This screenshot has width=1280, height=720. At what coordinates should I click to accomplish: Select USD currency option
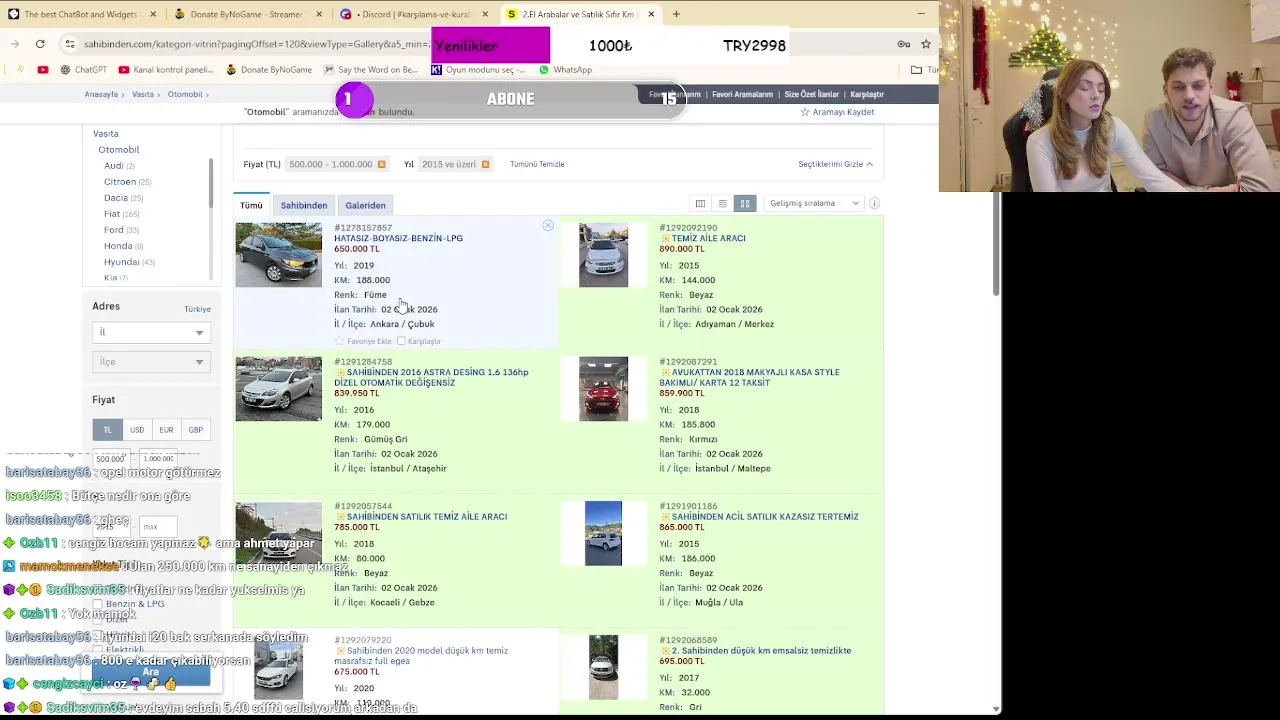point(137,430)
